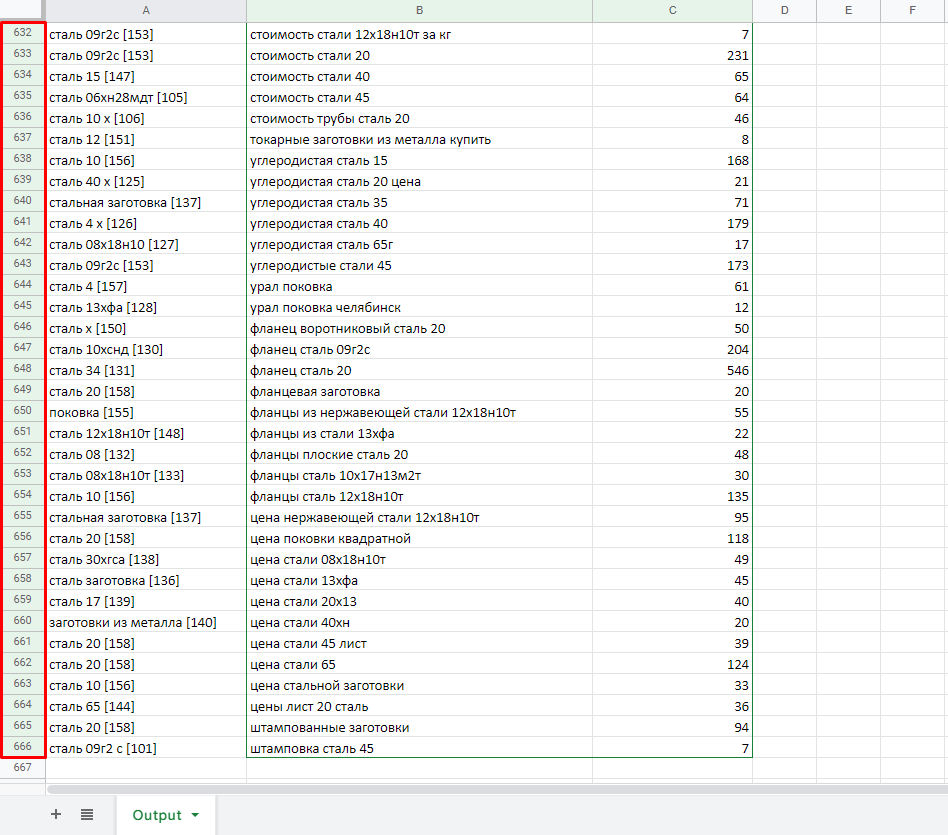Click cell 'сталь 08 [132]'
948x835 pixels.
pos(146,455)
